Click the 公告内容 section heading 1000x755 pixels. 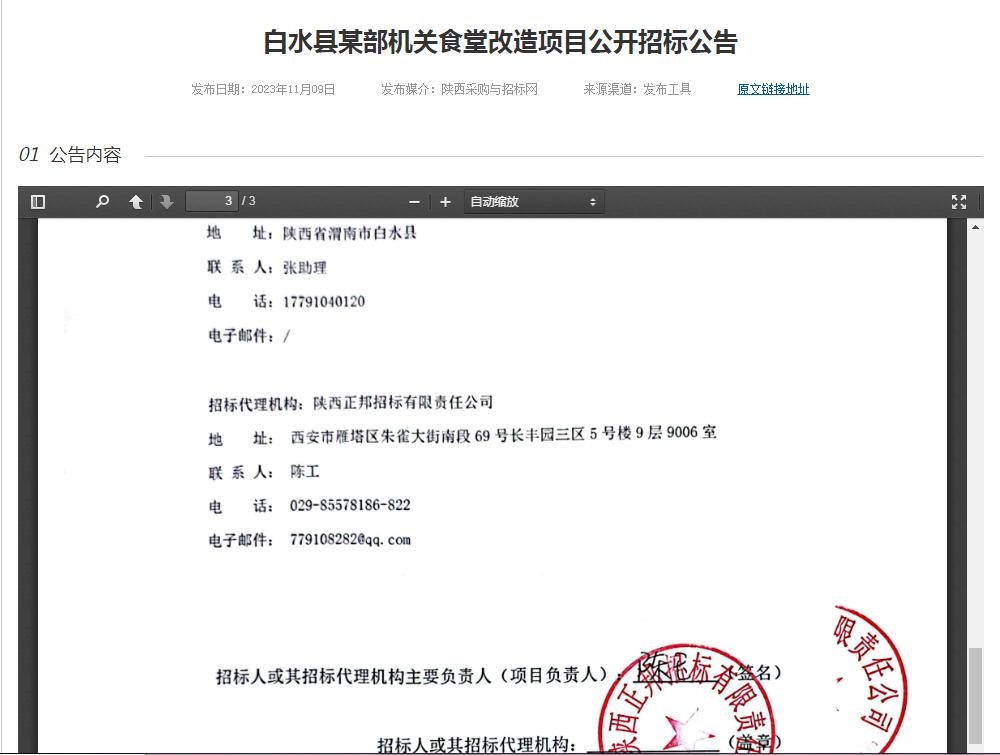click(85, 155)
